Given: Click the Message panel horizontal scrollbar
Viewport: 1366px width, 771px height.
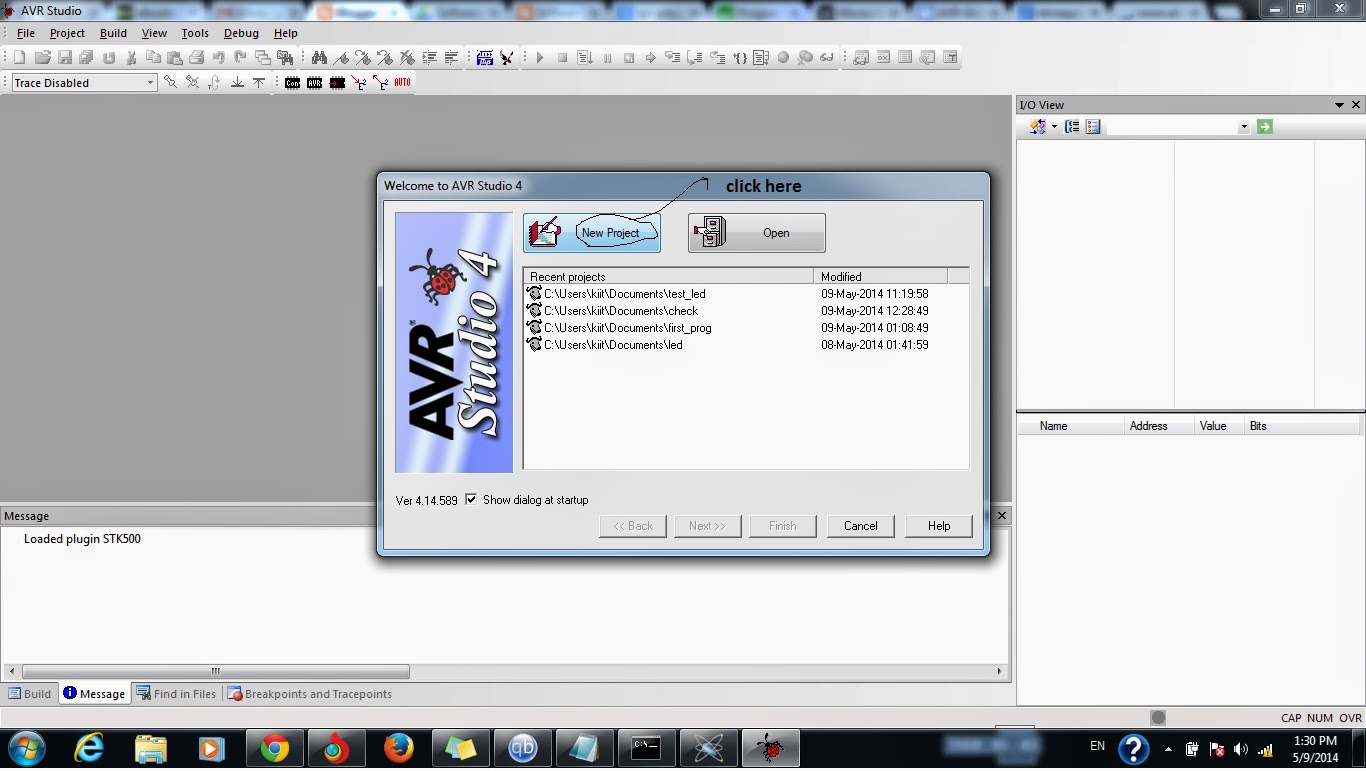Looking at the screenshot, I should [x=504, y=672].
